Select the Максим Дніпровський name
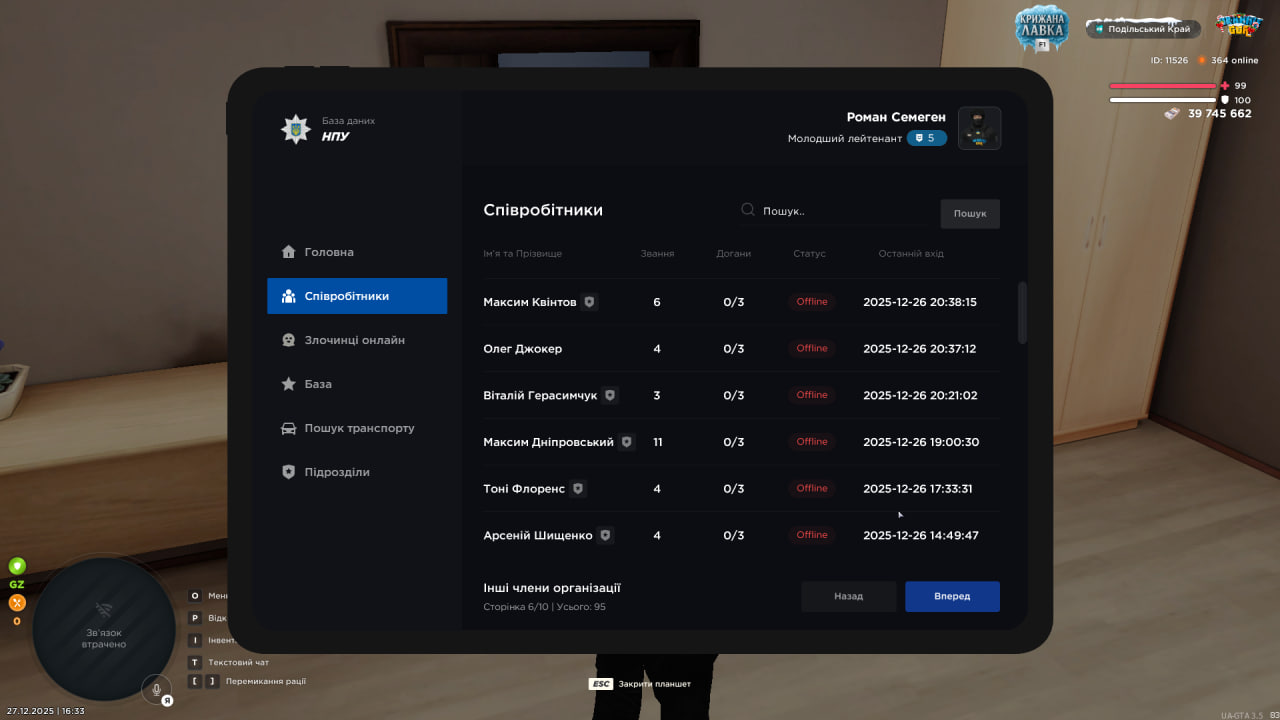The image size is (1280, 720). click(548, 442)
